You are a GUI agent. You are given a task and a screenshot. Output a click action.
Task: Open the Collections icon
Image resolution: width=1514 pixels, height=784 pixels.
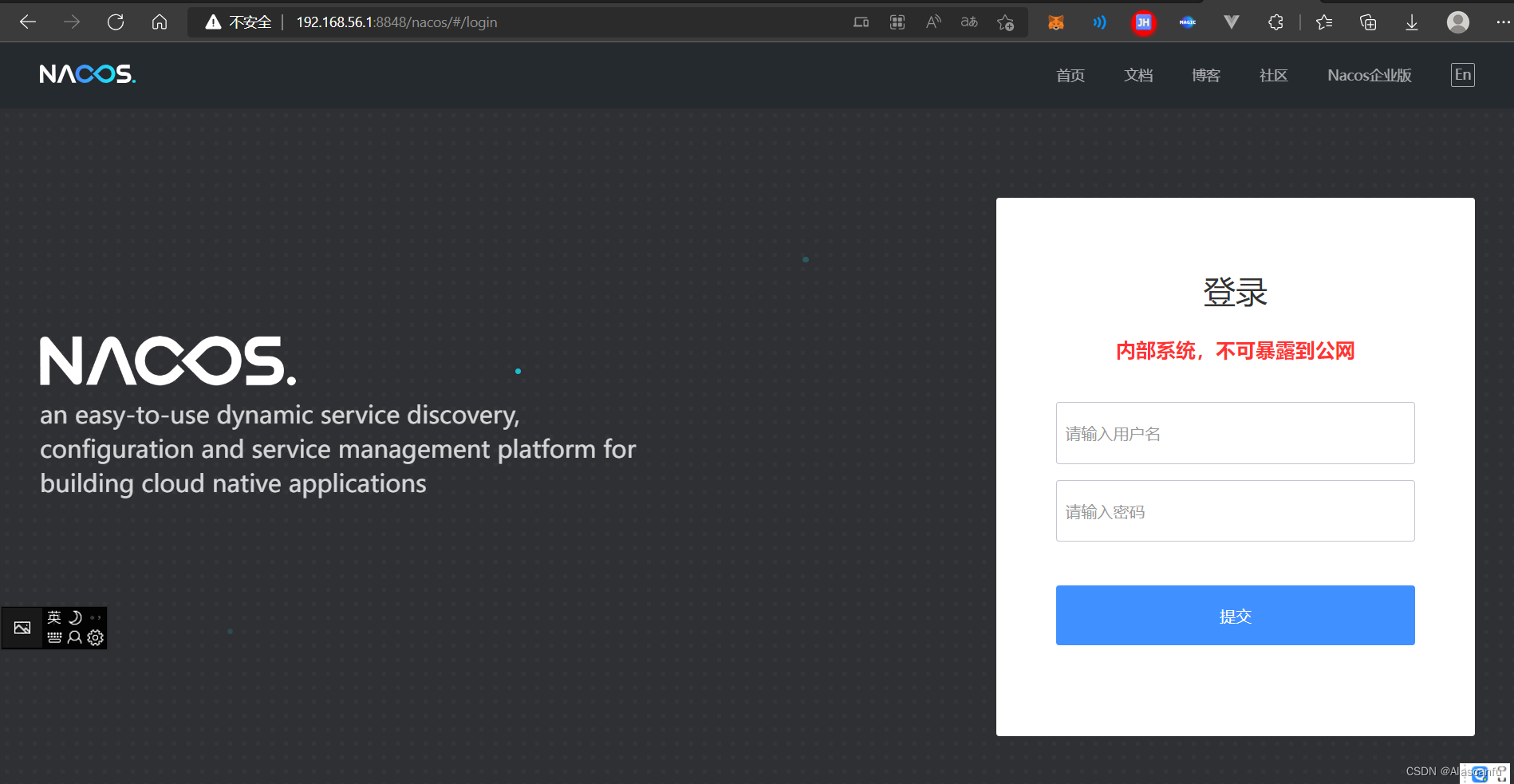pyautogui.click(x=1368, y=22)
